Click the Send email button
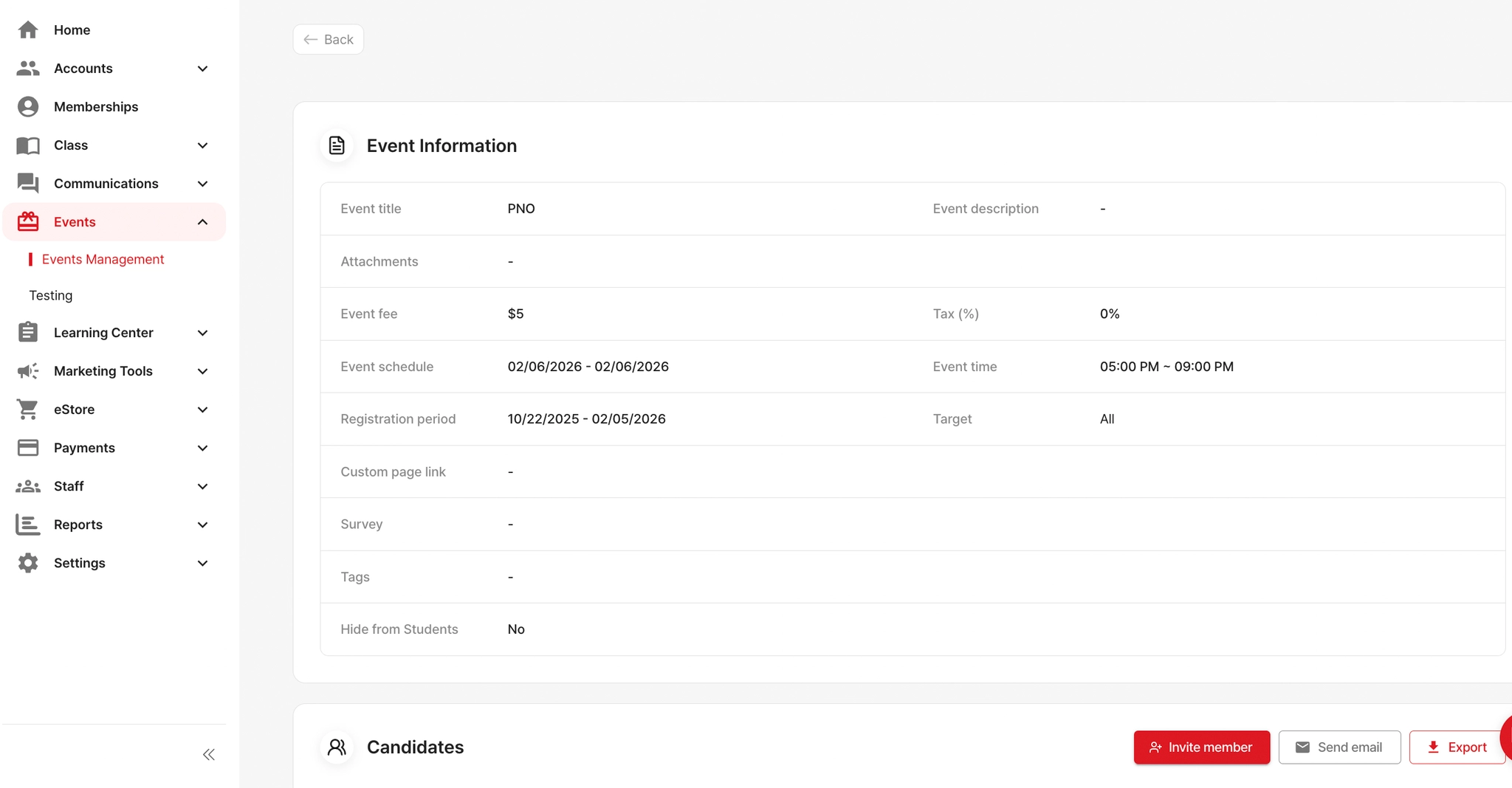This screenshot has width=1512, height=788. tap(1339, 747)
